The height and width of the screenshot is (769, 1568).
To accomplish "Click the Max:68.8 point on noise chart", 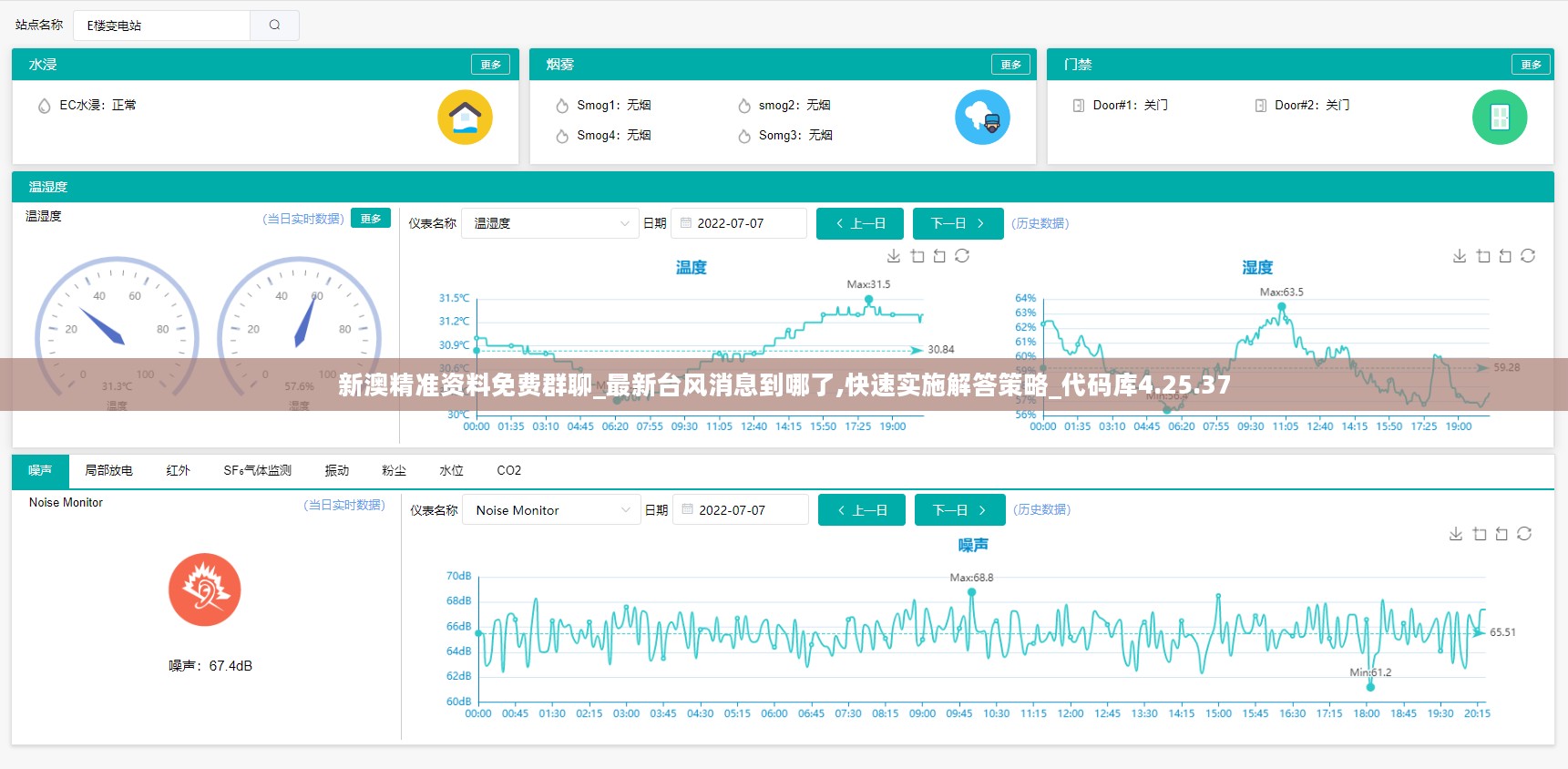I will [x=971, y=592].
